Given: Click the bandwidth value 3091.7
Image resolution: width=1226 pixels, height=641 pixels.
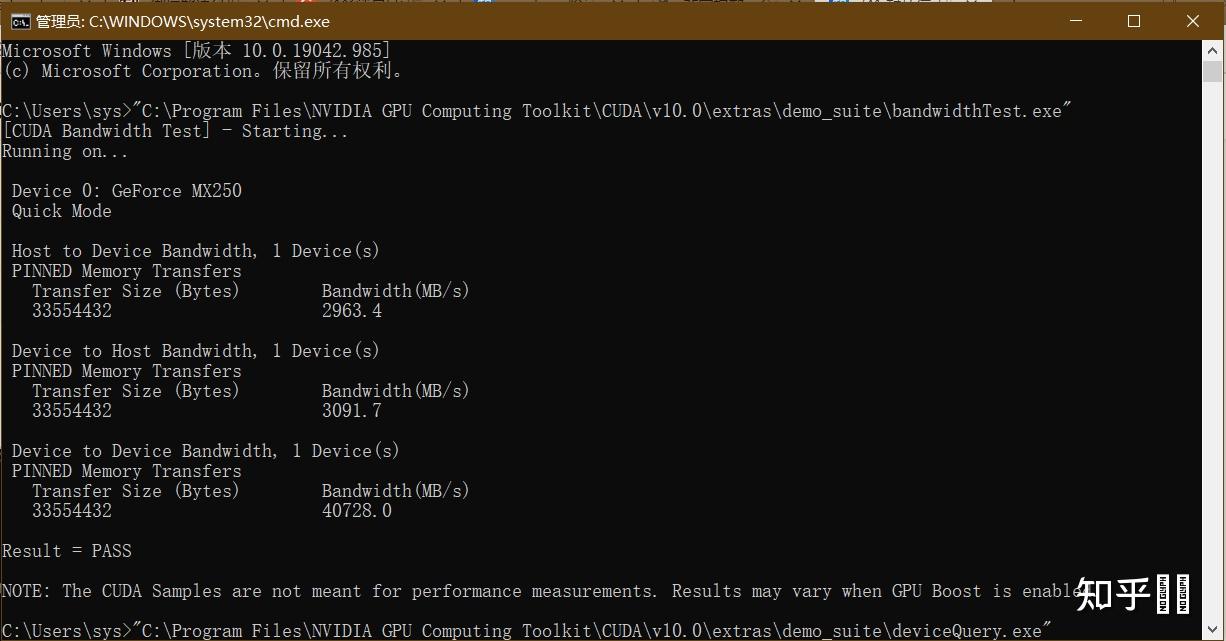Looking at the screenshot, I should [x=352, y=411].
